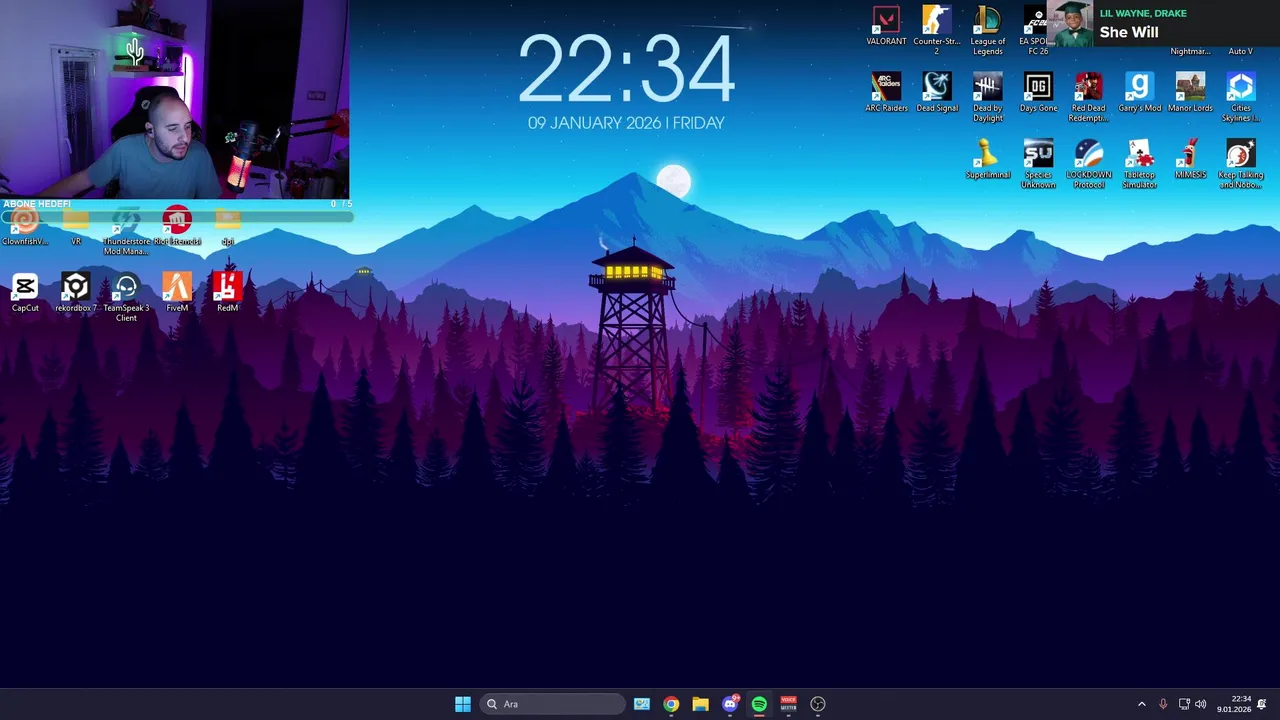
Task: Click the Cities Skylines II shortcut
Action: [1240, 97]
